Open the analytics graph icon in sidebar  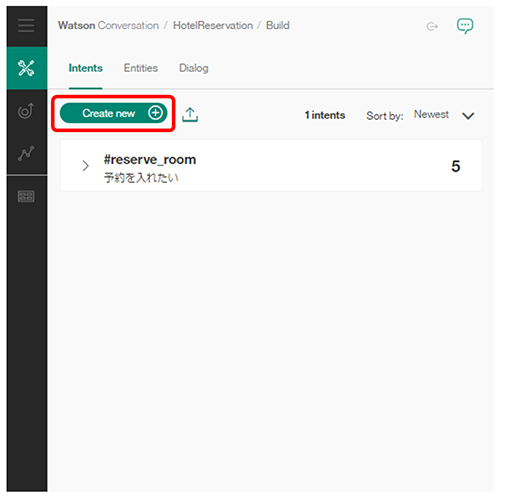[26, 153]
